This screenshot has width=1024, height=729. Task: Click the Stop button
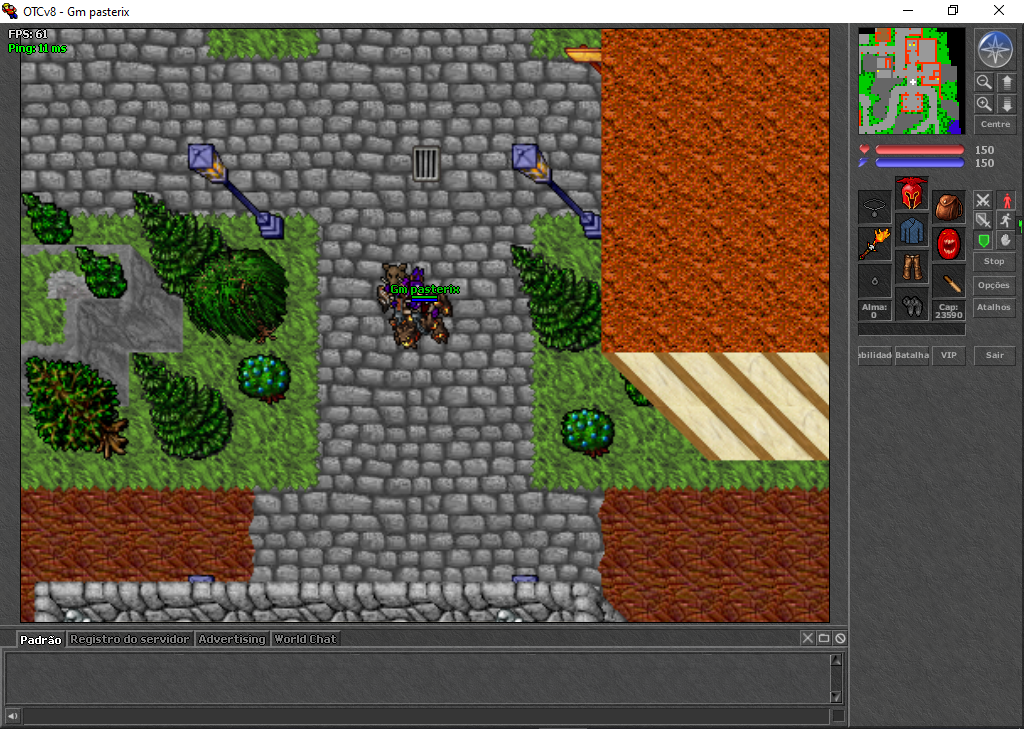tap(994, 261)
